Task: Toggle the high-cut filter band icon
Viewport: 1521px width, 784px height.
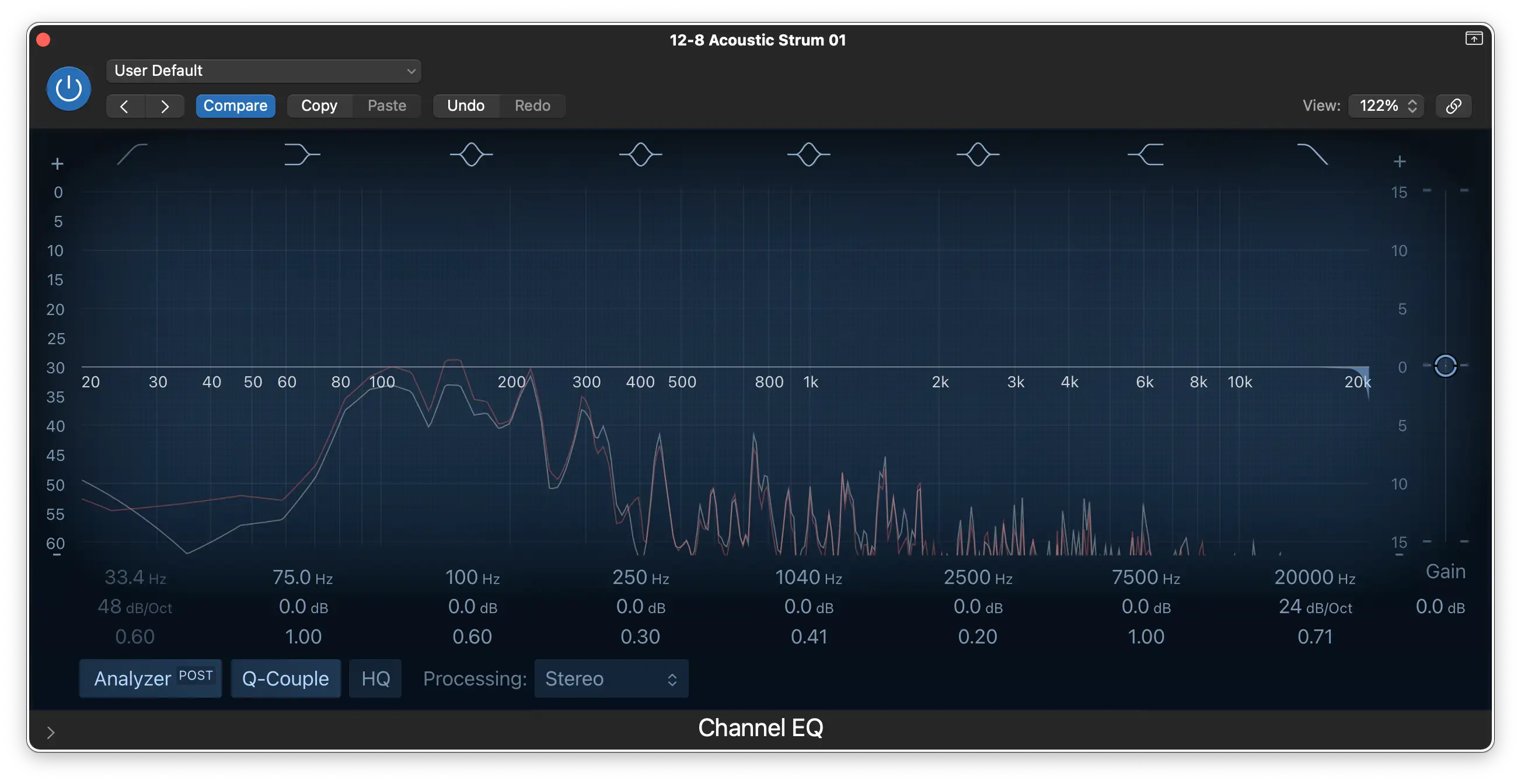Action: [x=1312, y=155]
